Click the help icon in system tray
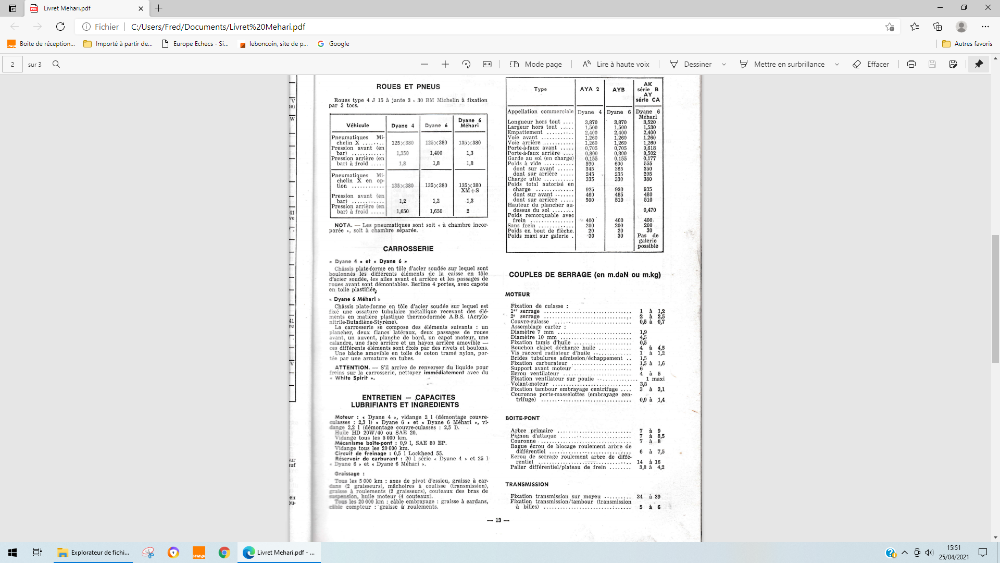 coord(890,553)
